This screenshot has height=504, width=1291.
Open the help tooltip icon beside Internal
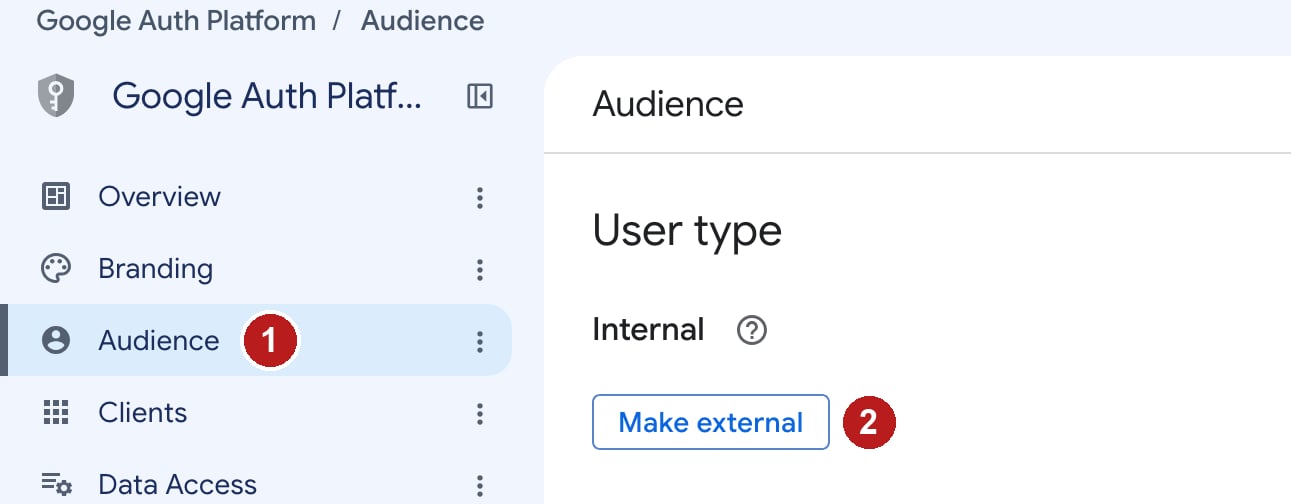(x=751, y=330)
